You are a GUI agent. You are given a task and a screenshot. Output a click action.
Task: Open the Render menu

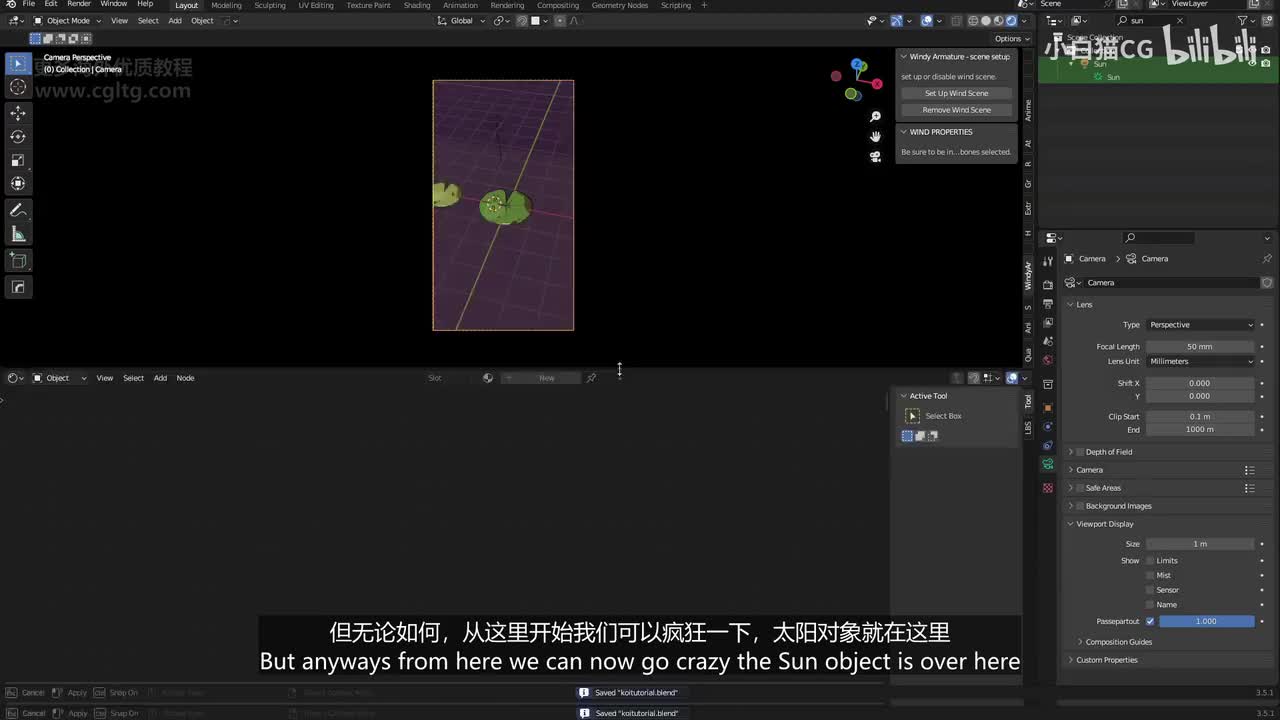point(79,5)
